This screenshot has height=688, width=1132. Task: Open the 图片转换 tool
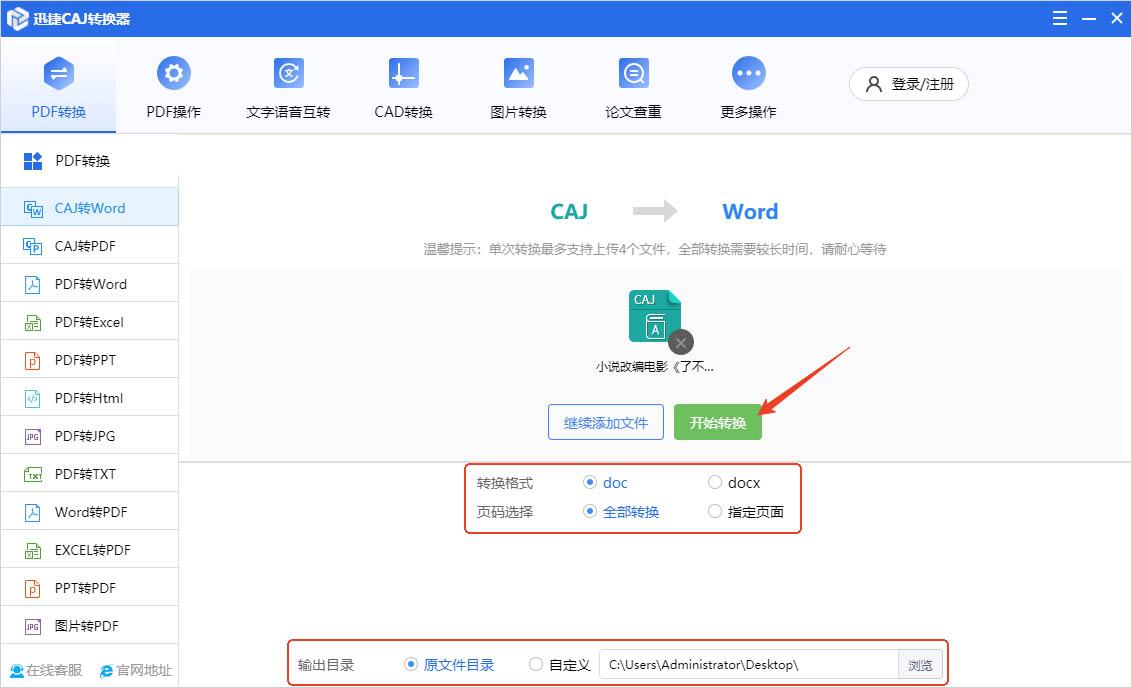(518, 85)
